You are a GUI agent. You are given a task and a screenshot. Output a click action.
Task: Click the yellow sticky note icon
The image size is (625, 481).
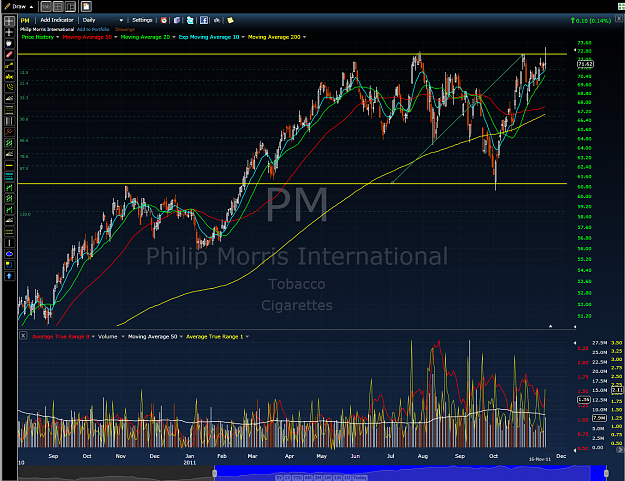(230, 20)
